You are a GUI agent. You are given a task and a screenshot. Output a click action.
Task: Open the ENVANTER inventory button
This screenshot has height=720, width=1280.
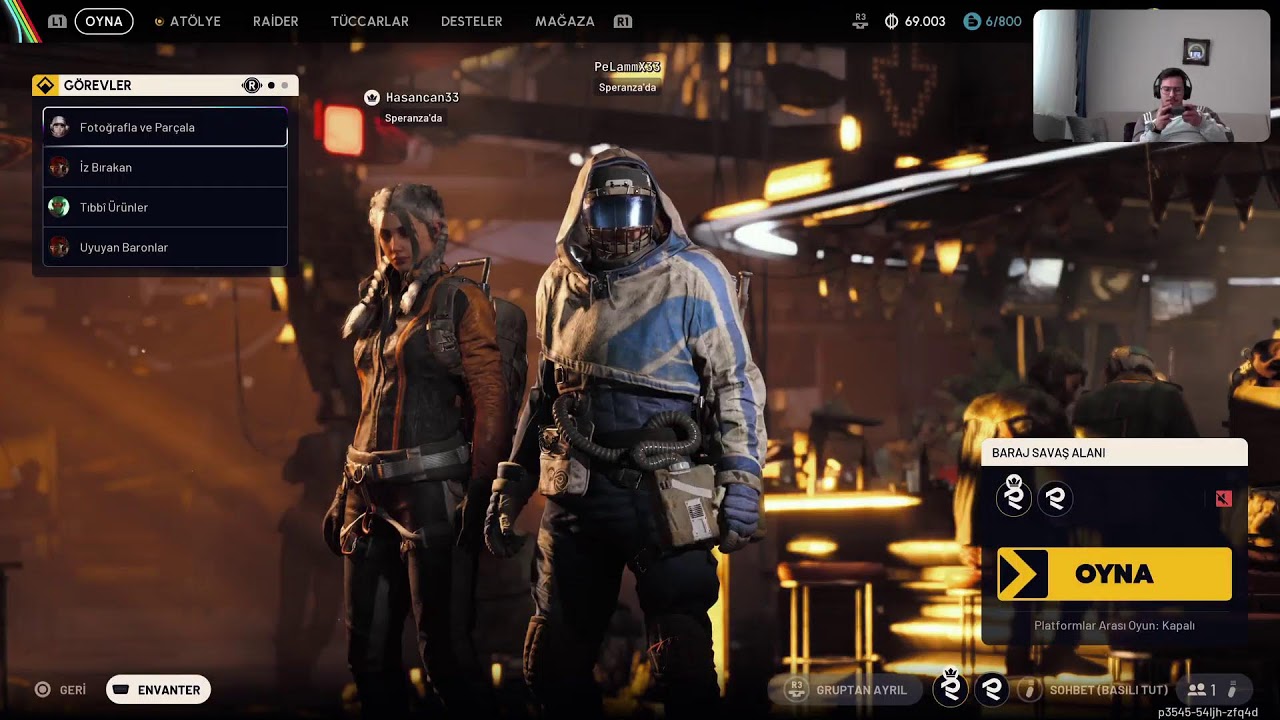click(x=158, y=690)
